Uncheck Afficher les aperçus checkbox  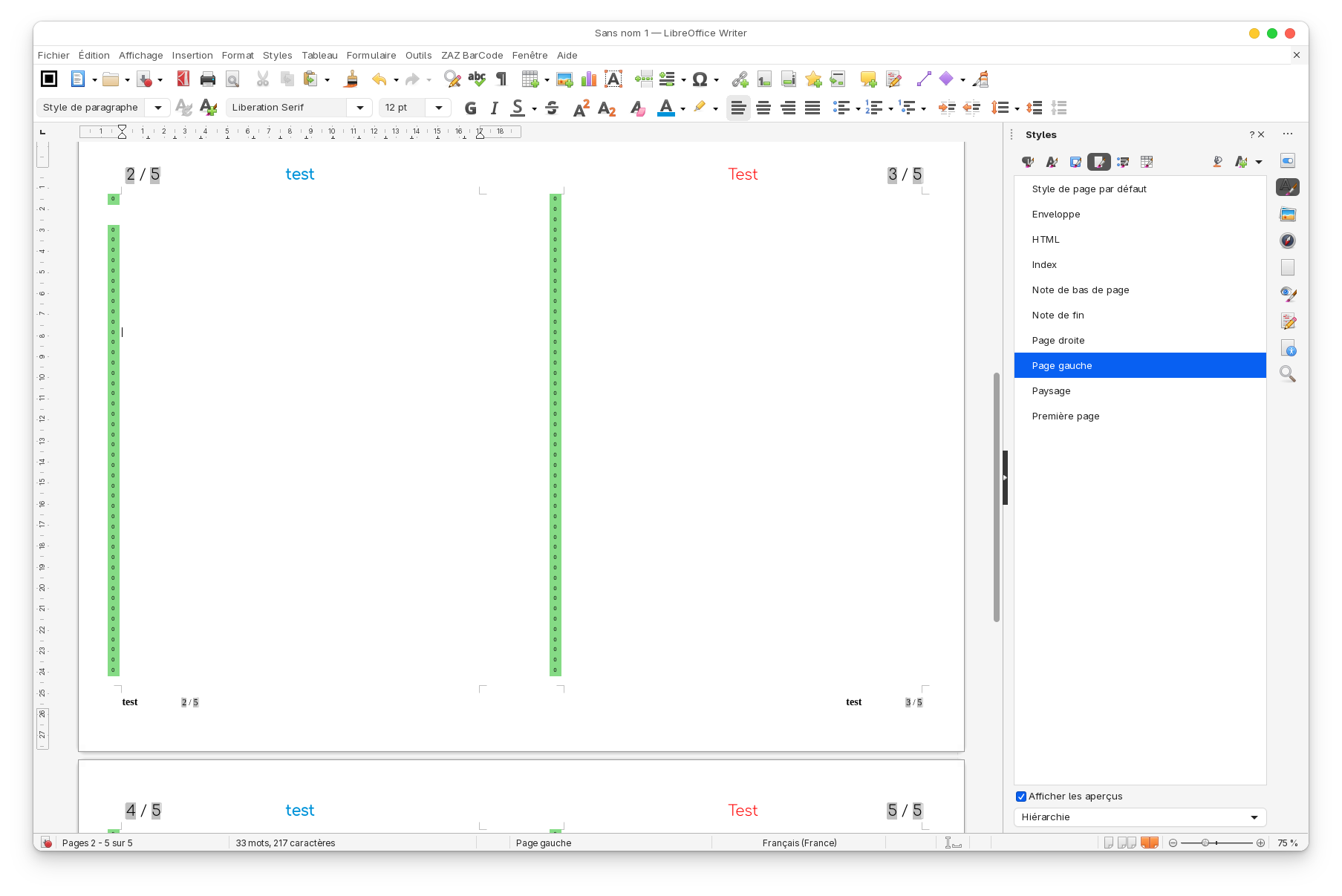1021,797
